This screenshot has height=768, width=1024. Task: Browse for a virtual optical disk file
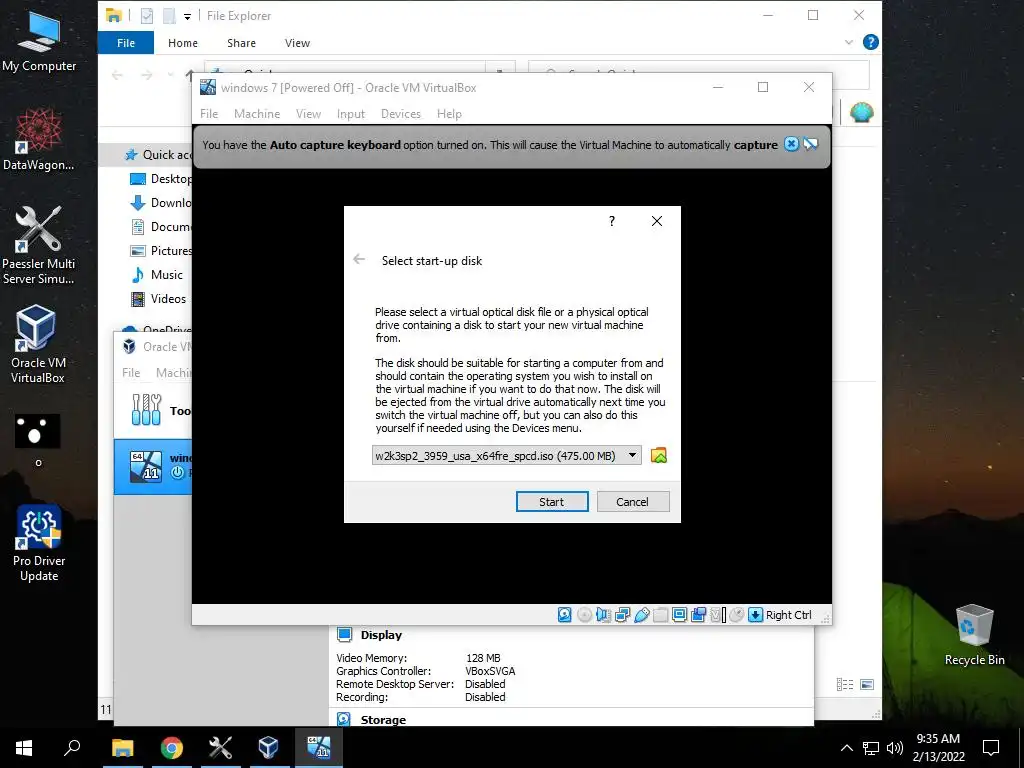(x=658, y=455)
